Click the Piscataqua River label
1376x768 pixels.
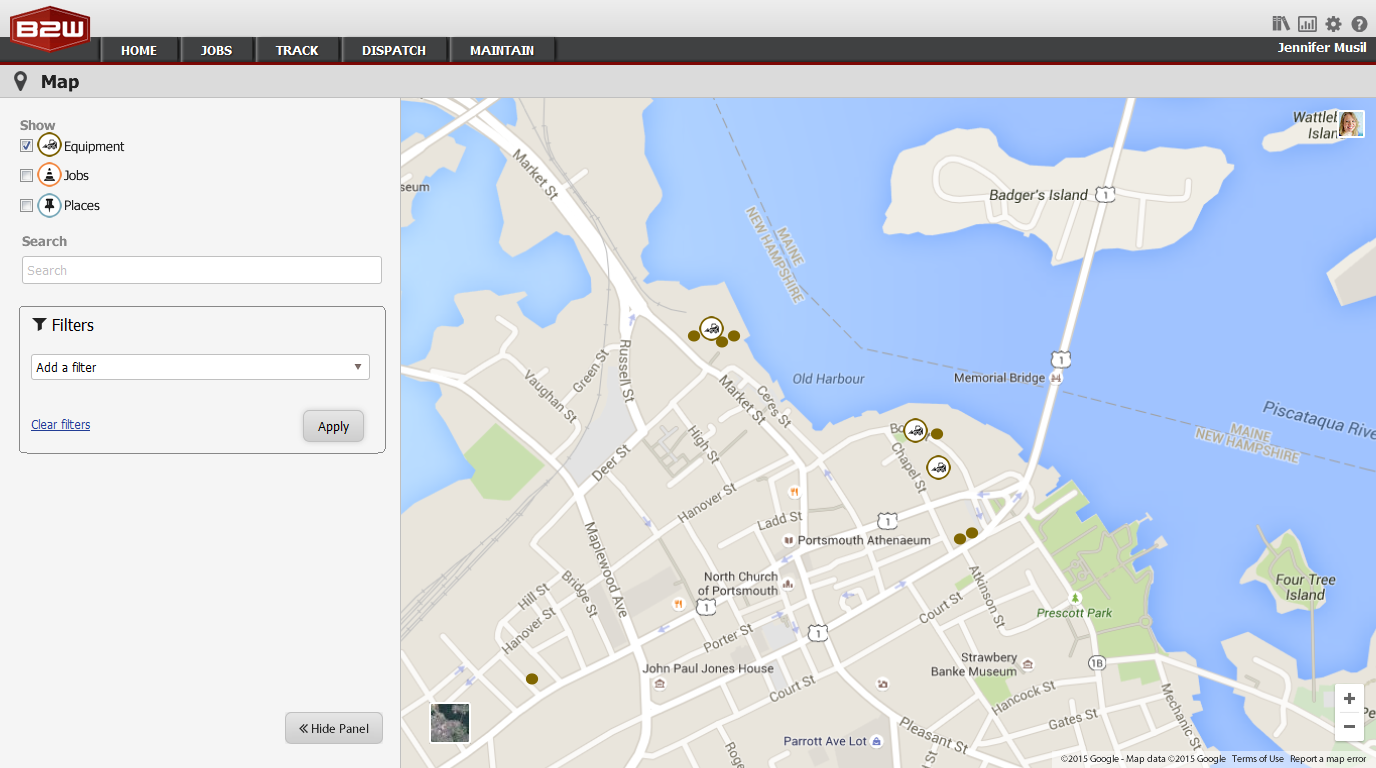[x=1318, y=418]
